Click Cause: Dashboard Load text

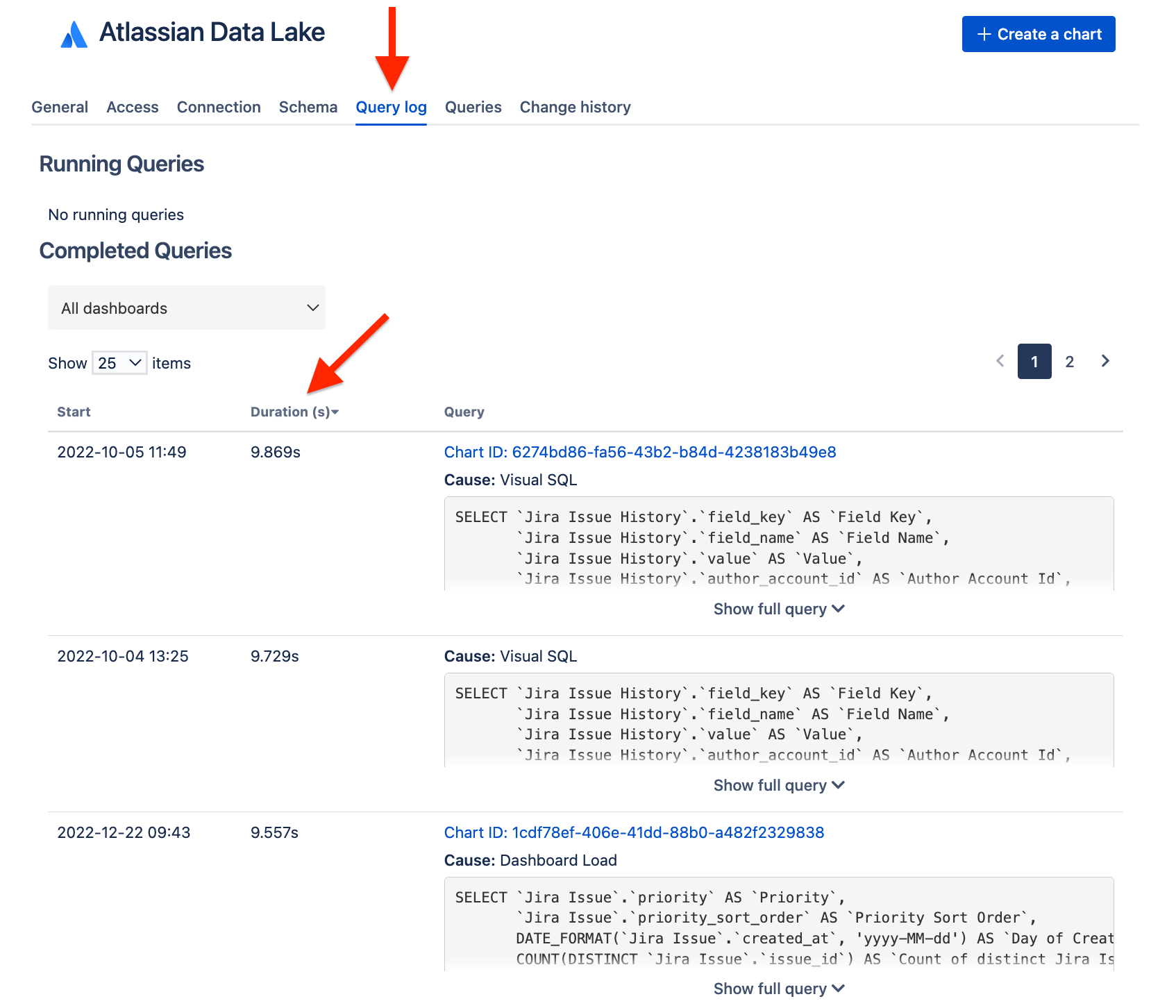pyautogui.click(x=530, y=860)
